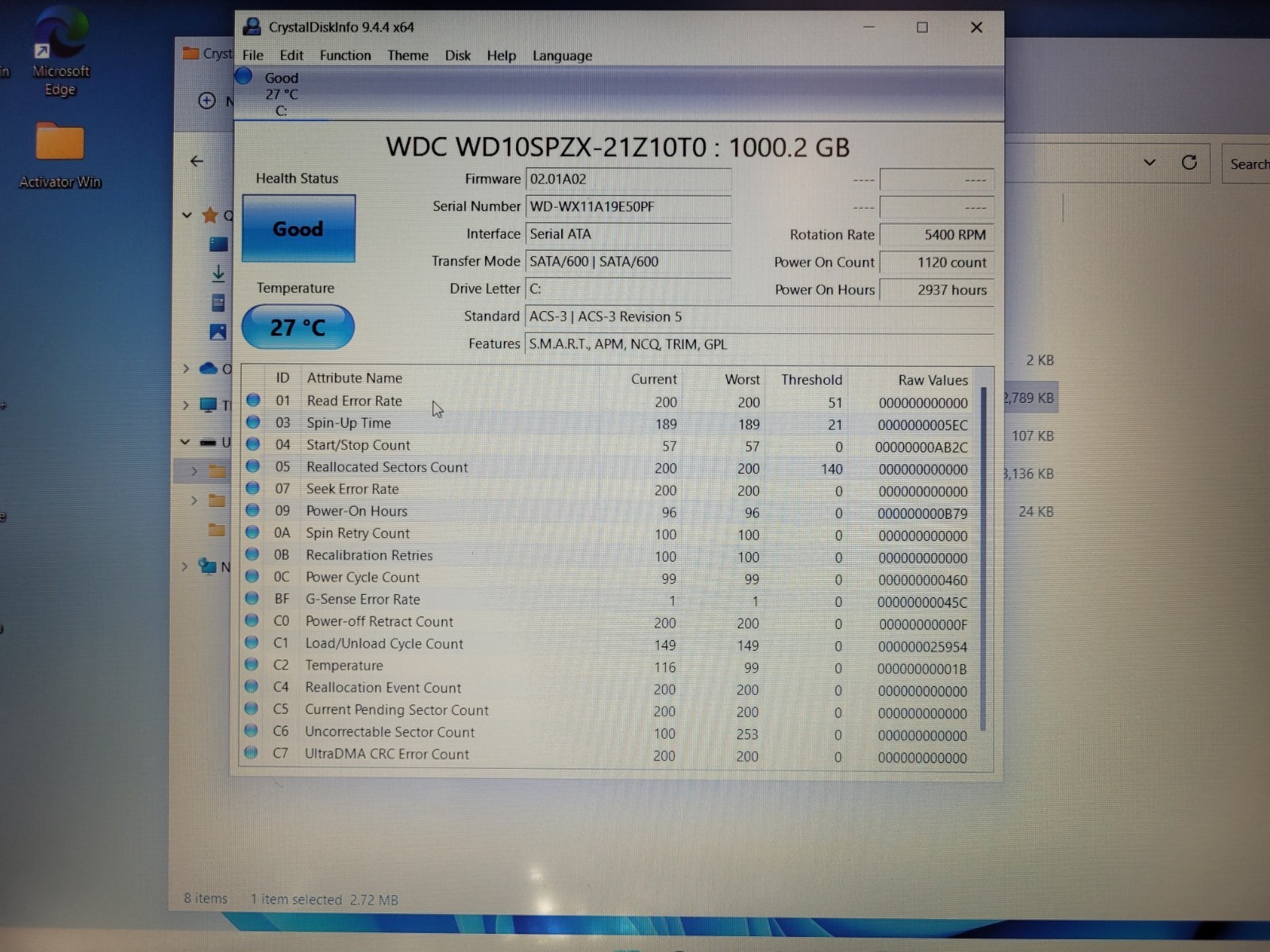
Task: Click status dot for G-Sense Error Rate
Action: [252, 598]
